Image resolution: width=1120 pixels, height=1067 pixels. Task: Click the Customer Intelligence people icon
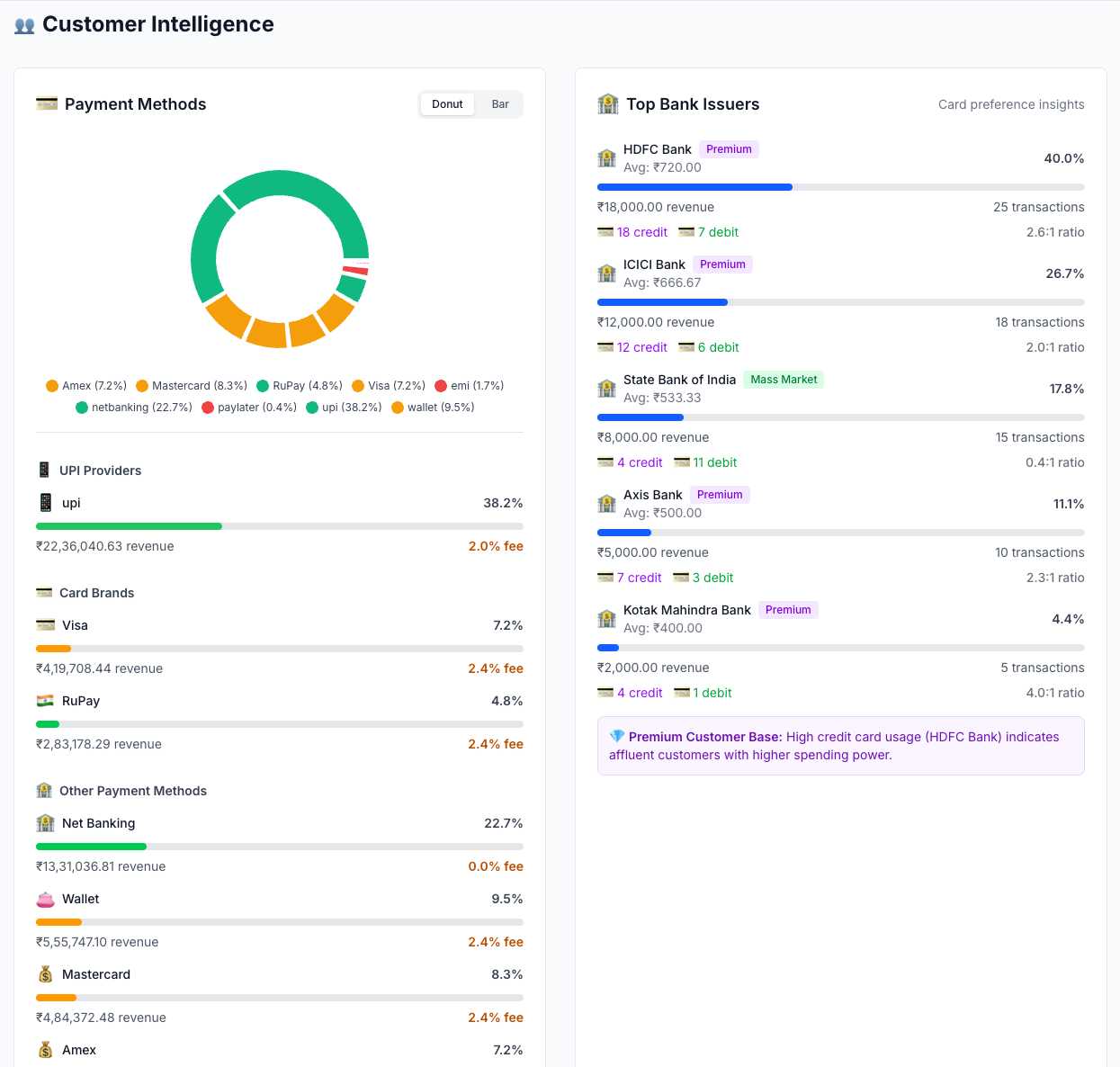[24, 25]
